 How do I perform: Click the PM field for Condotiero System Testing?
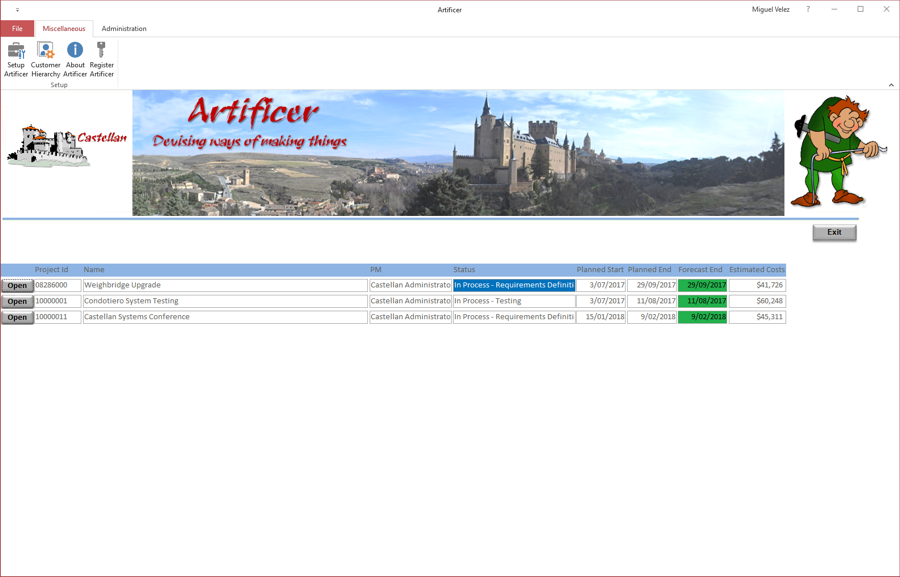click(410, 301)
